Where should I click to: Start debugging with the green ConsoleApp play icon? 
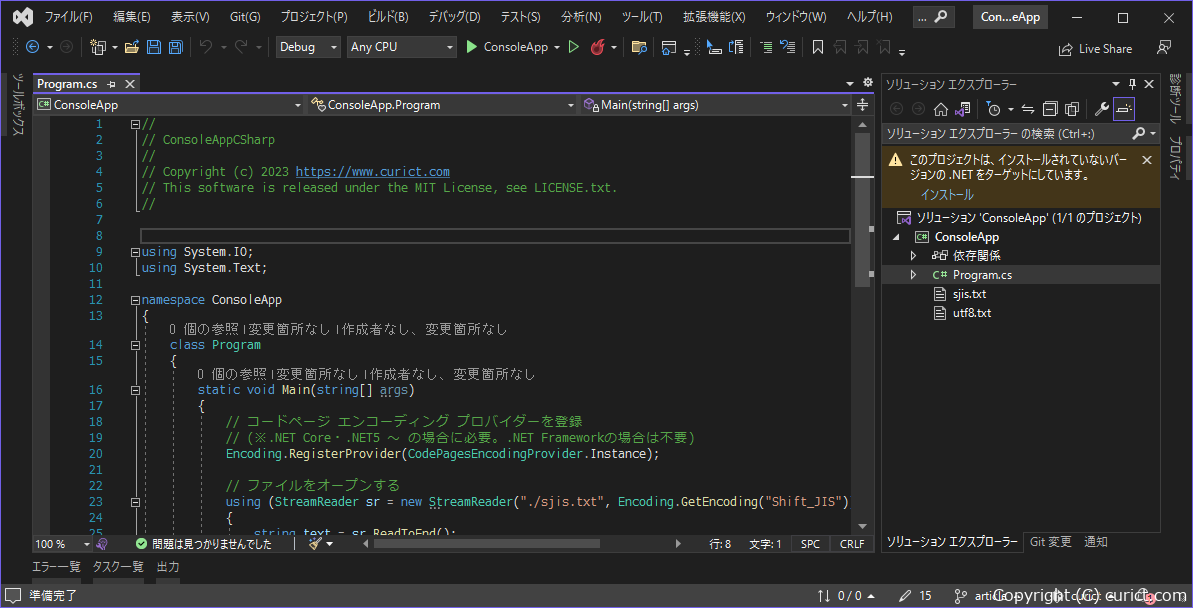pyautogui.click(x=472, y=46)
